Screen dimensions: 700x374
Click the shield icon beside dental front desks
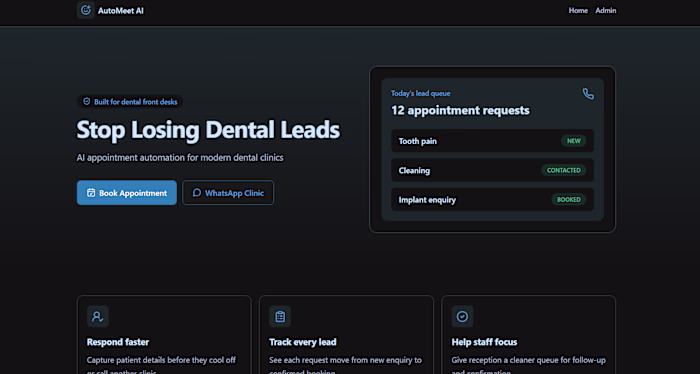[x=87, y=102]
